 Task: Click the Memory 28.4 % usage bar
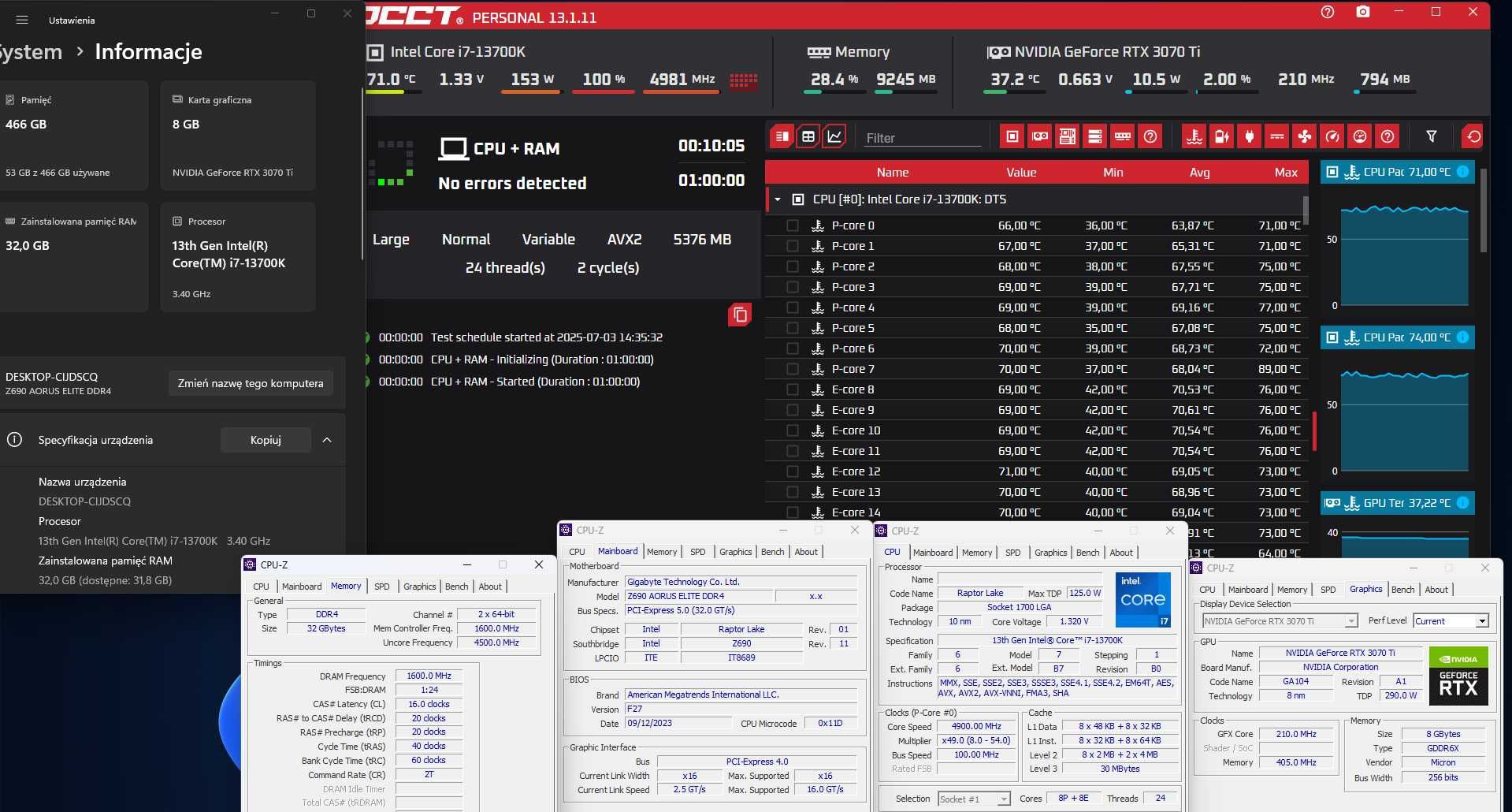[834, 92]
